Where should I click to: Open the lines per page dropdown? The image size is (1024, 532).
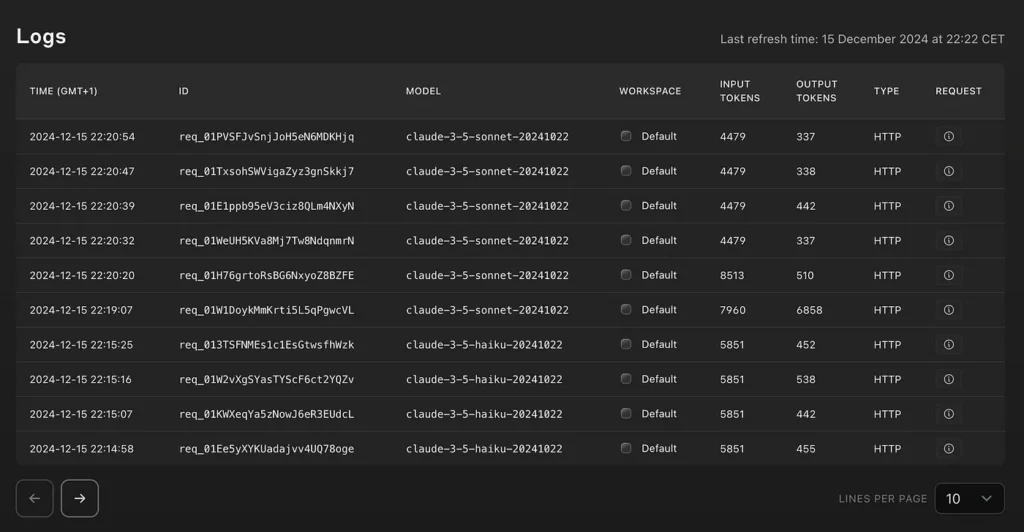coord(969,498)
